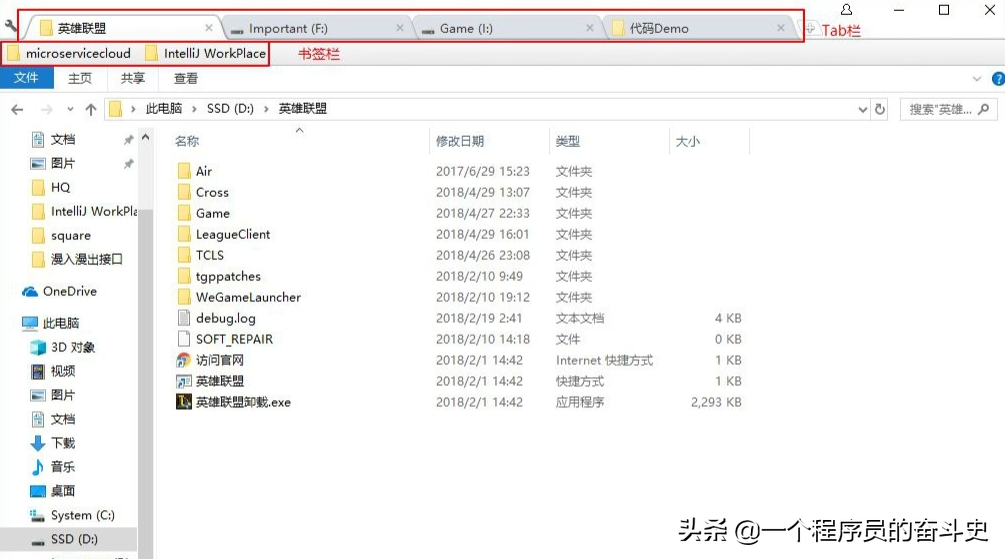Sort by the 修改日期 column header
Image resolution: width=1005 pixels, height=559 pixels.
coord(460,141)
